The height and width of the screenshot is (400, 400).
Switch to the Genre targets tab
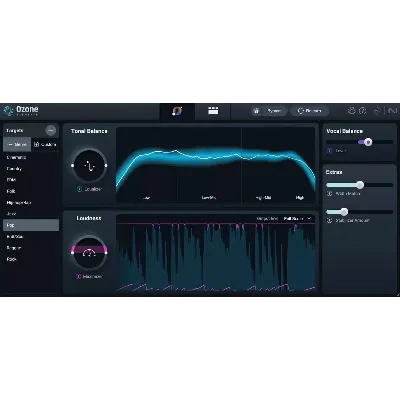pos(17,144)
